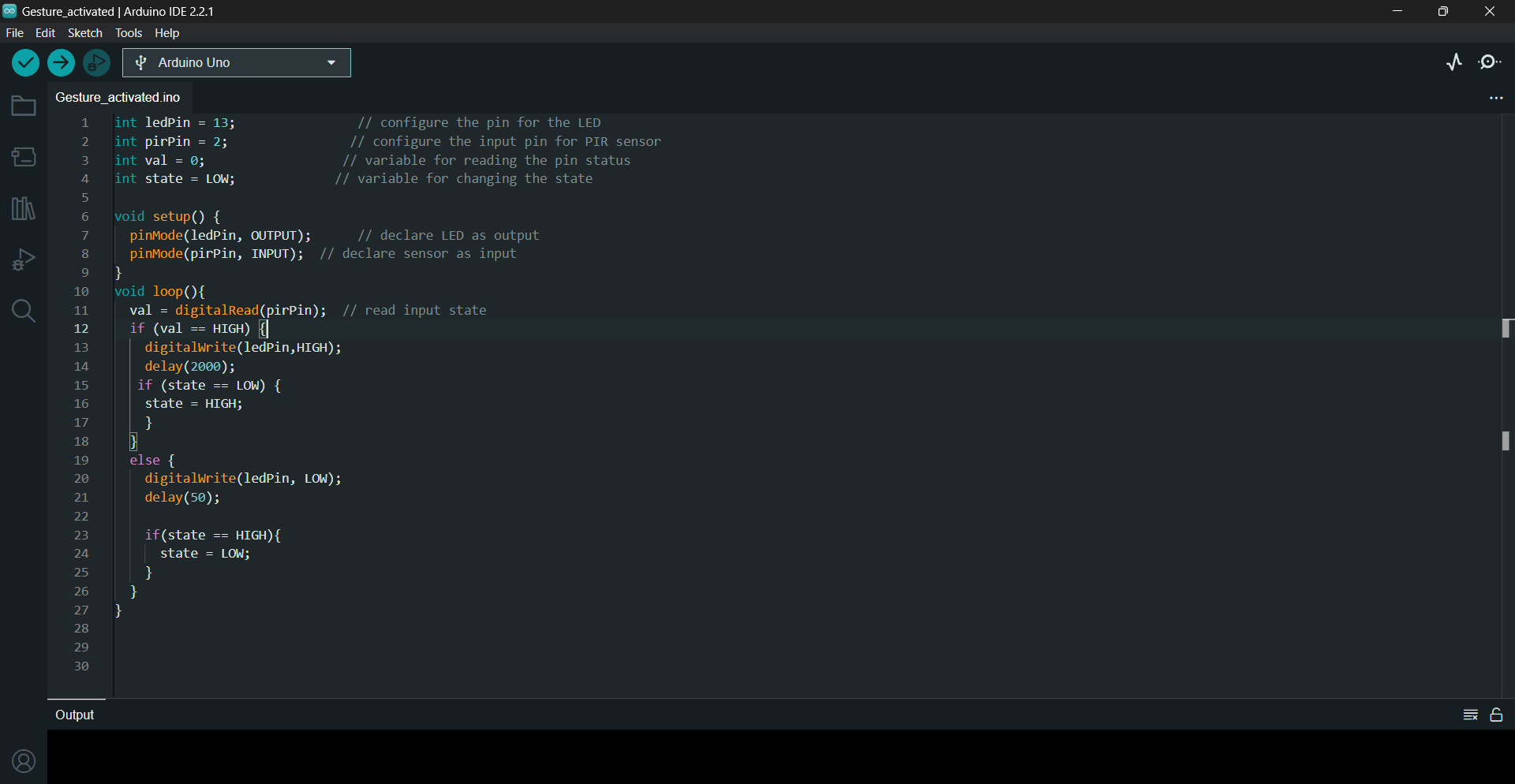The image size is (1515, 784).
Task: Click line number 19 in the gutter
Action: click(81, 461)
